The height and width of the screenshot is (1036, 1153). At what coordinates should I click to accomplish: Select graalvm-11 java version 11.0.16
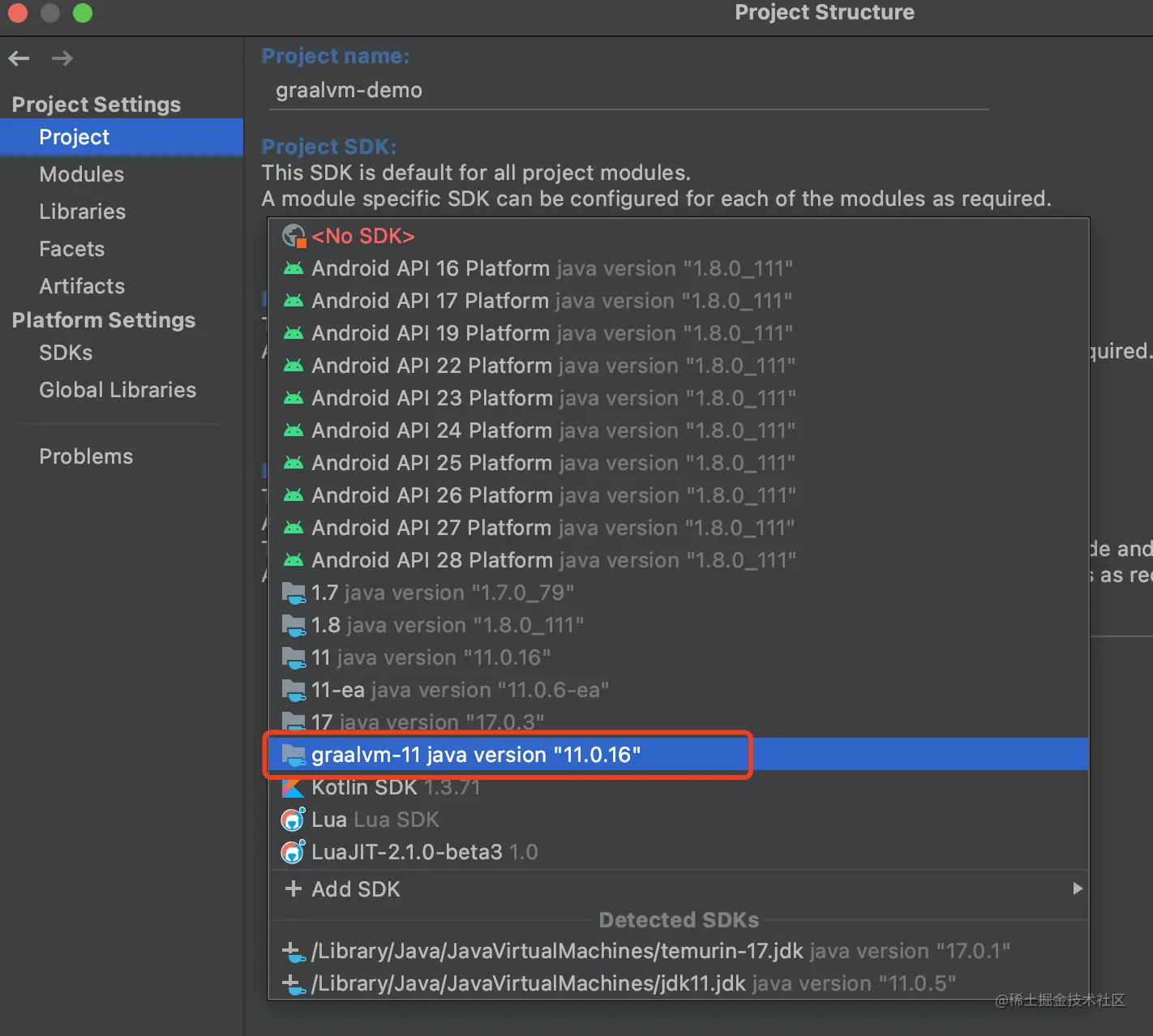[x=679, y=755]
